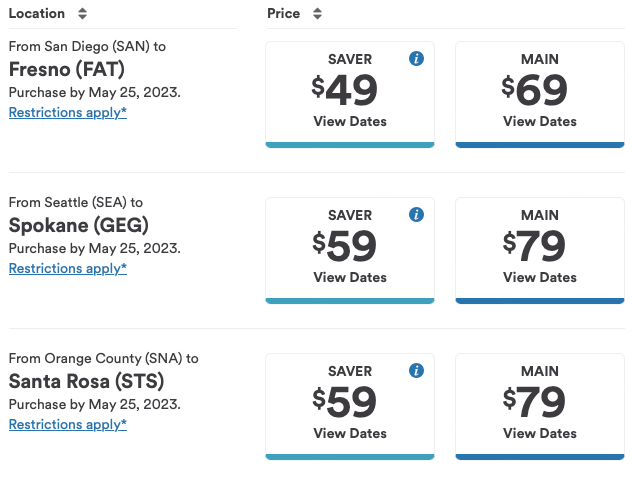Click the Santa Rosa (STS) destination heading

(x=86, y=381)
